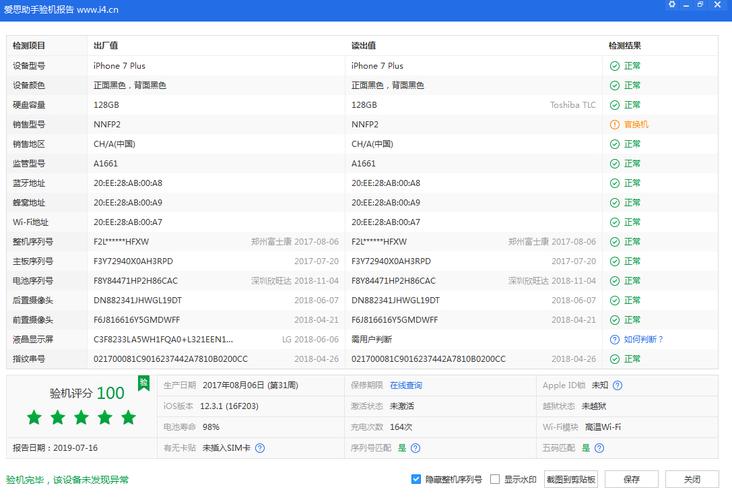Click the help icon beside 五码匹配
This screenshot has height=500, width=732.
599,448
